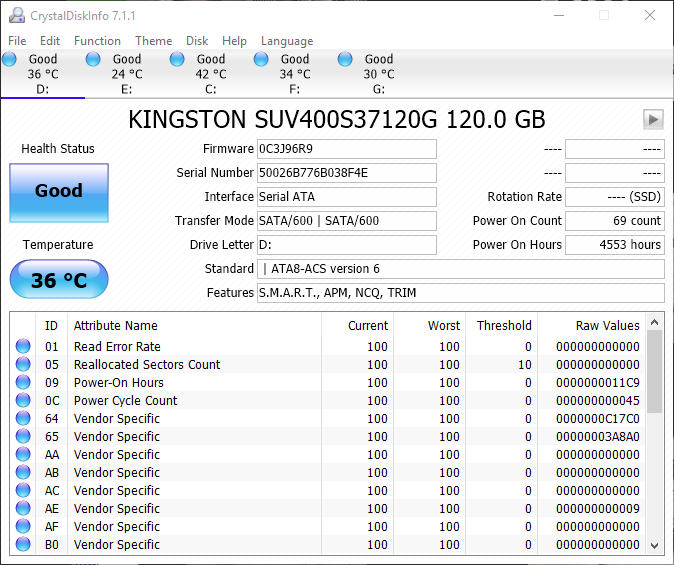Click status orb for Power Cycle Count

(23, 400)
